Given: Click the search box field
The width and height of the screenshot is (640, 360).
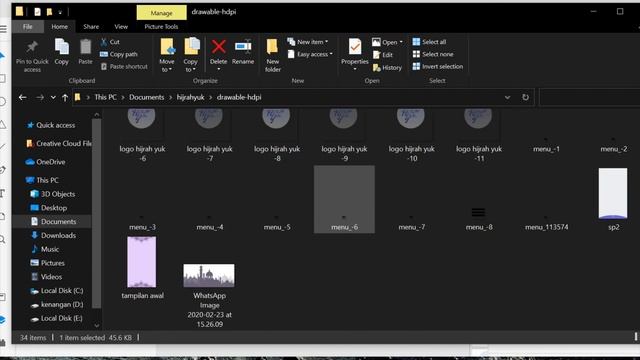Looking at the screenshot, I should tap(589, 98).
